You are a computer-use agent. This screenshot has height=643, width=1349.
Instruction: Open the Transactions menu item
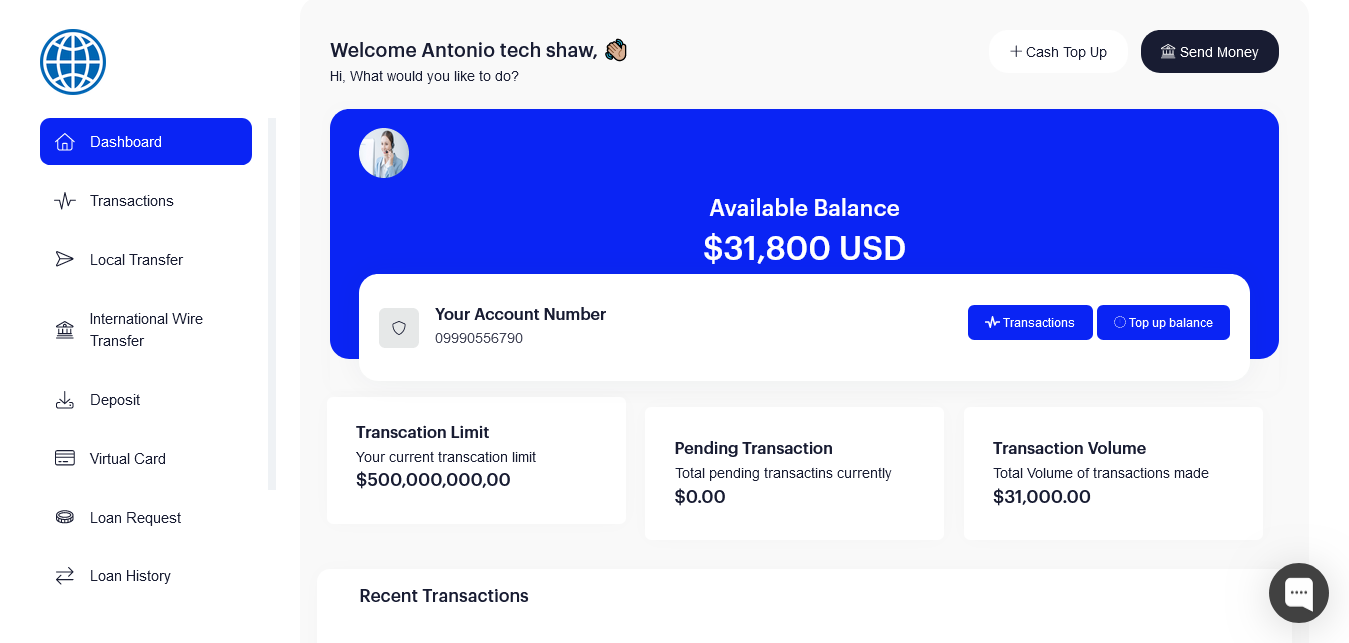132,201
